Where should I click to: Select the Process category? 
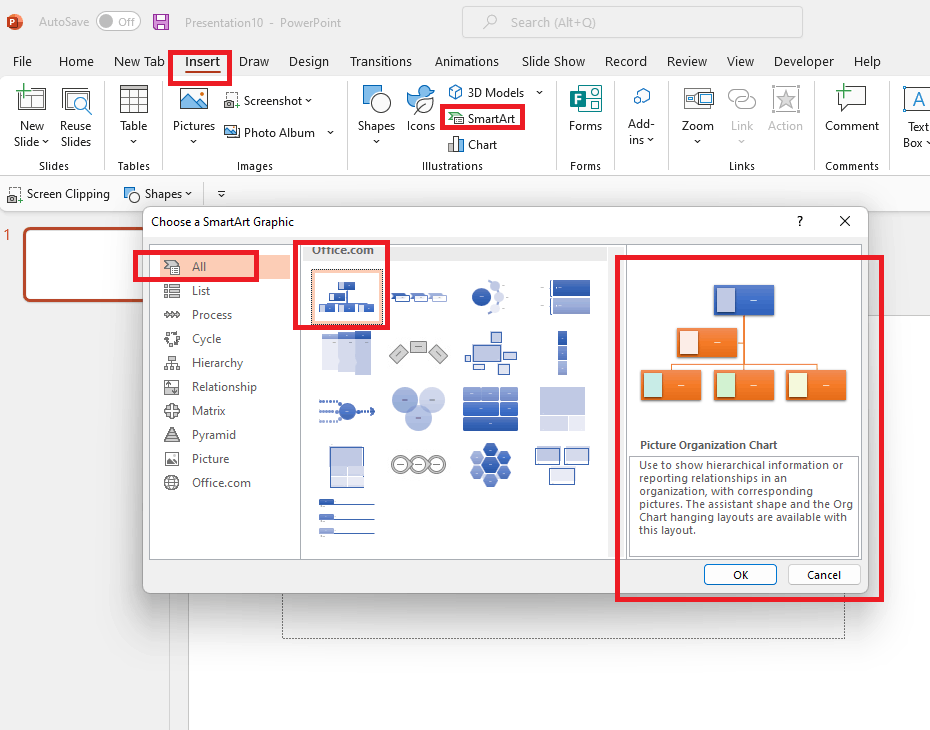point(225,315)
